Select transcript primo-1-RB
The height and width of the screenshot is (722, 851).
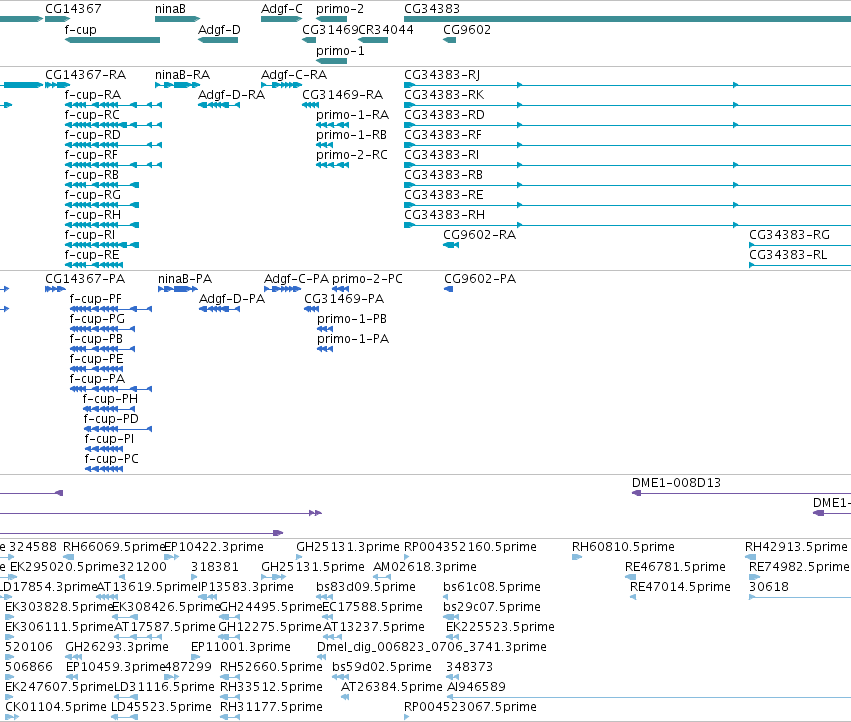351,135
